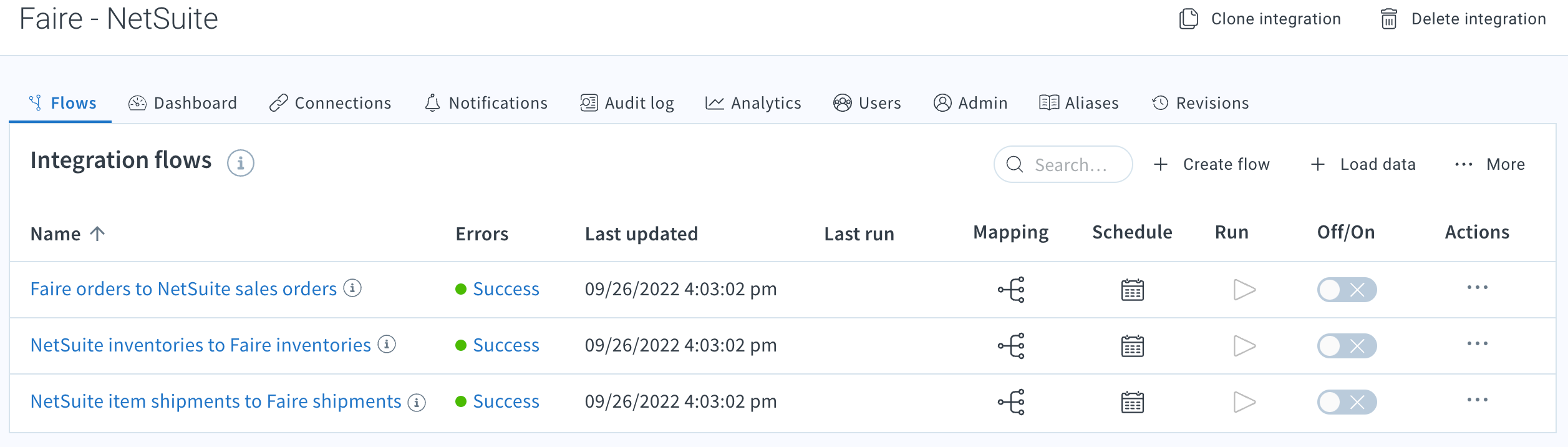1568x447 pixels.
Task: Open schedule for Faire orders to NetSuite sales orders
Action: [1132, 290]
